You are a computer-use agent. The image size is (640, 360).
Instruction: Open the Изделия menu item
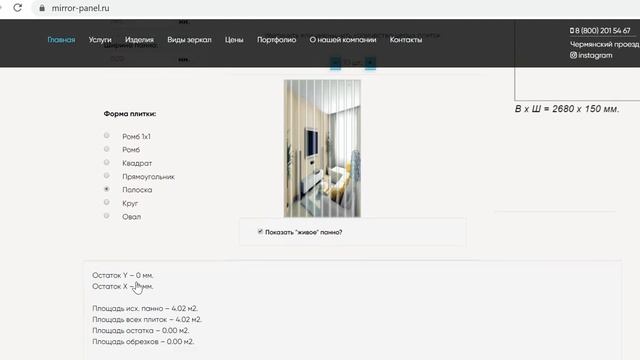pyautogui.click(x=139, y=40)
